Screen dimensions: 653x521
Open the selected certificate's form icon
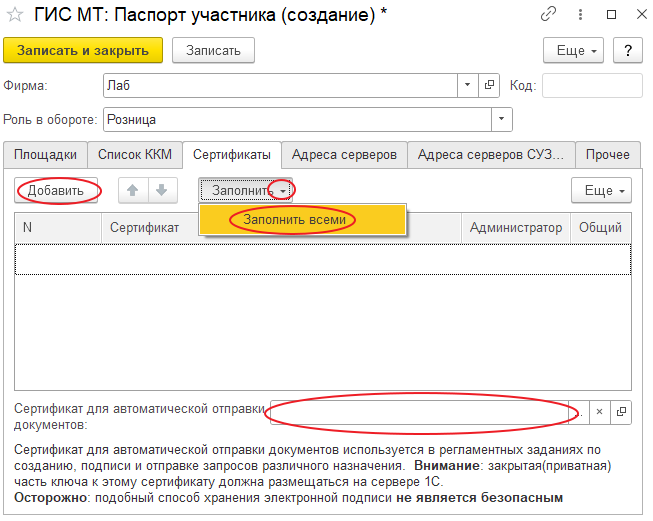pos(620,411)
